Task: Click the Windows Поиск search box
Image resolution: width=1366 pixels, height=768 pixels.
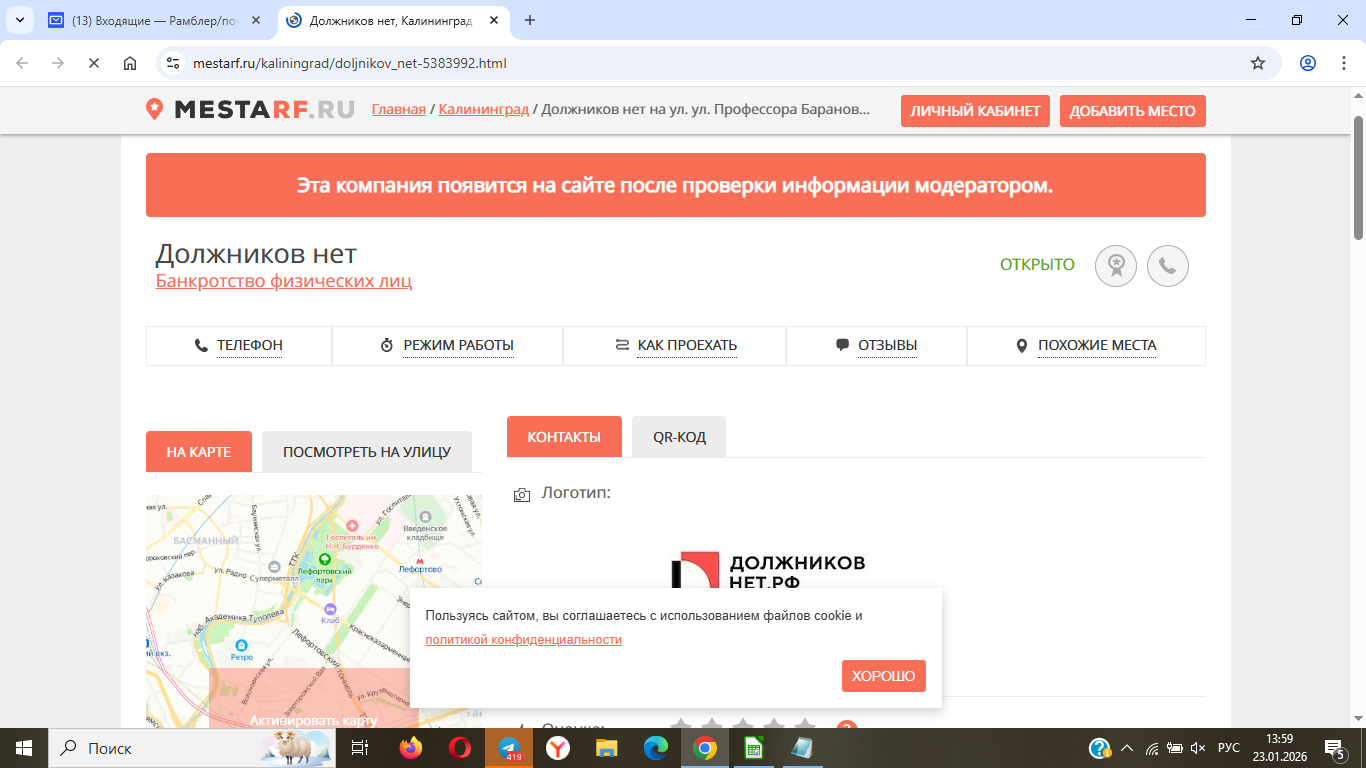Action: [x=191, y=748]
